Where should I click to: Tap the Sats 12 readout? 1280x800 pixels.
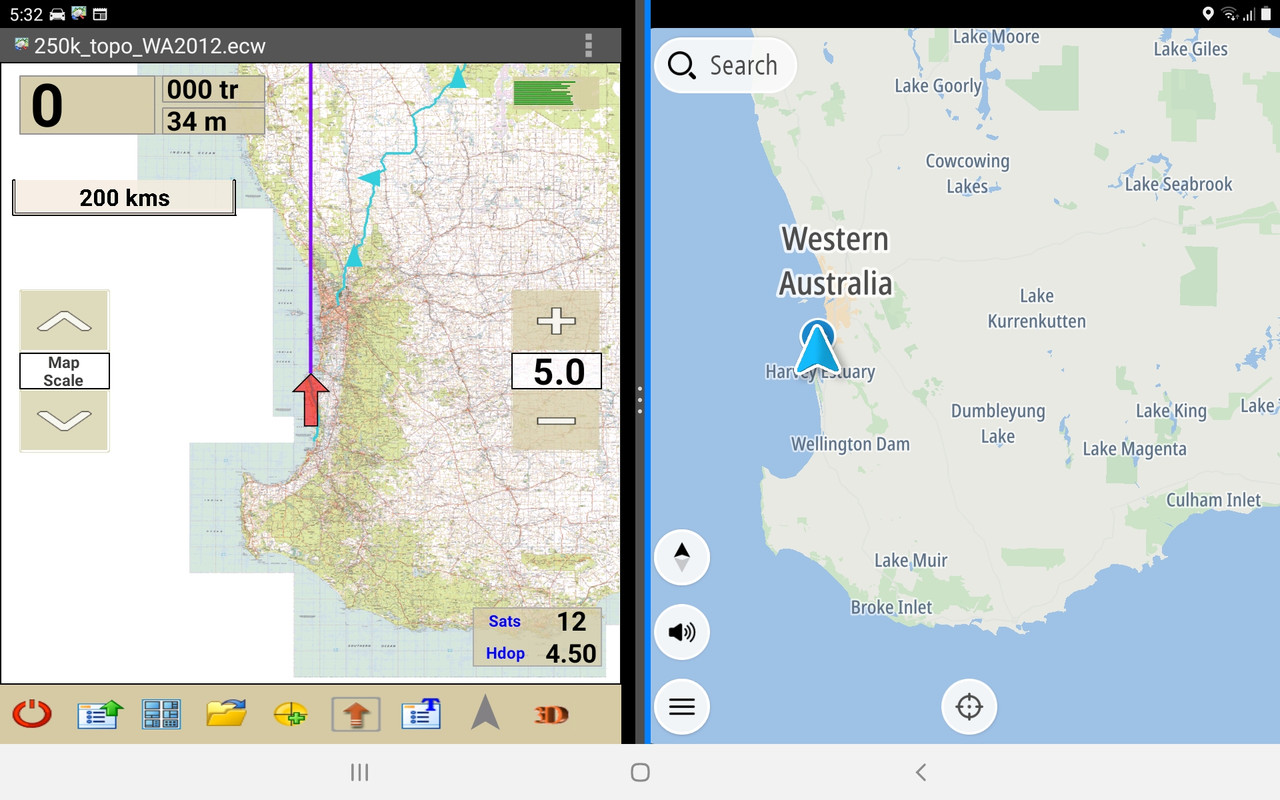(538, 621)
